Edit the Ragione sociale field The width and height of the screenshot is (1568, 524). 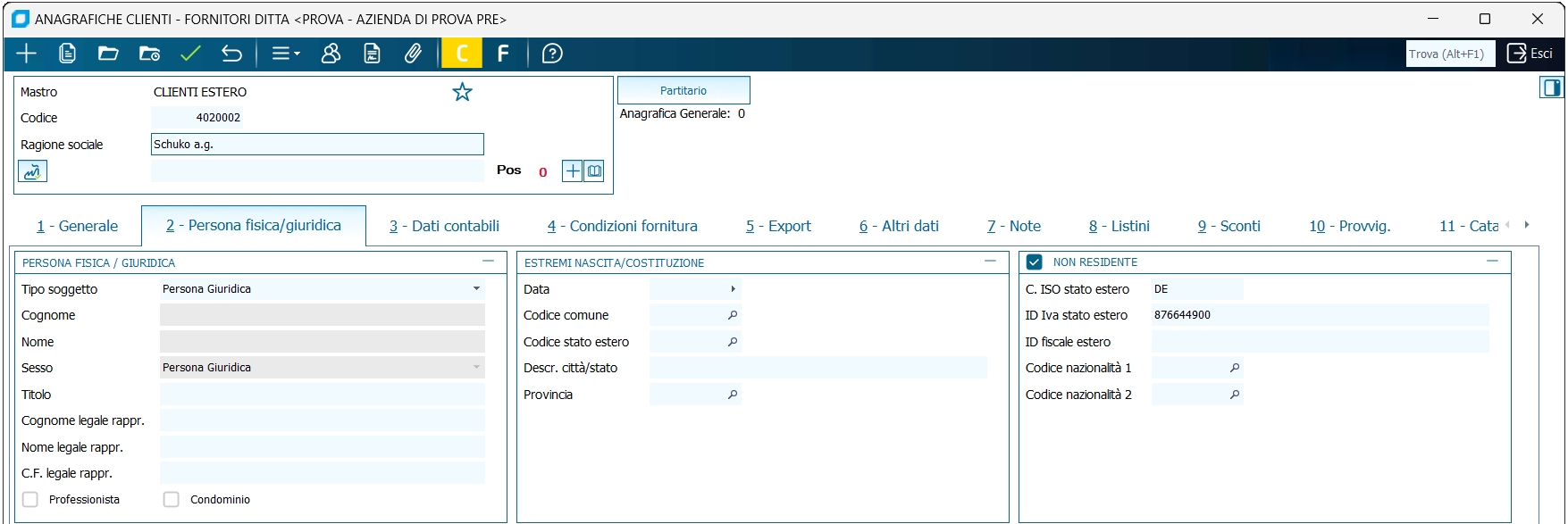tap(317, 144)
